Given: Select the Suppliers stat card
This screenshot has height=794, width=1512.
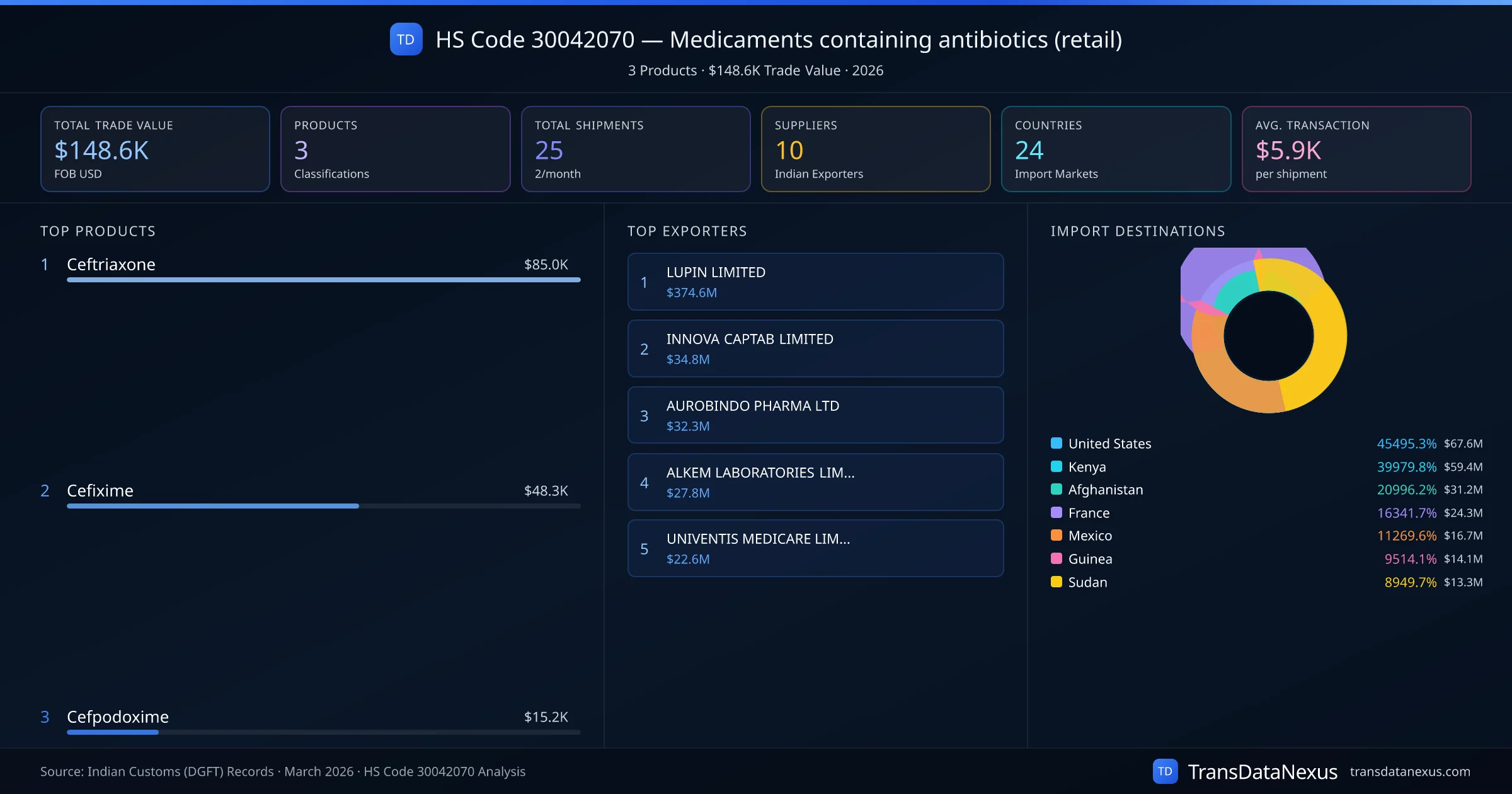Looking at the screenshot, I should click(875, 149).
